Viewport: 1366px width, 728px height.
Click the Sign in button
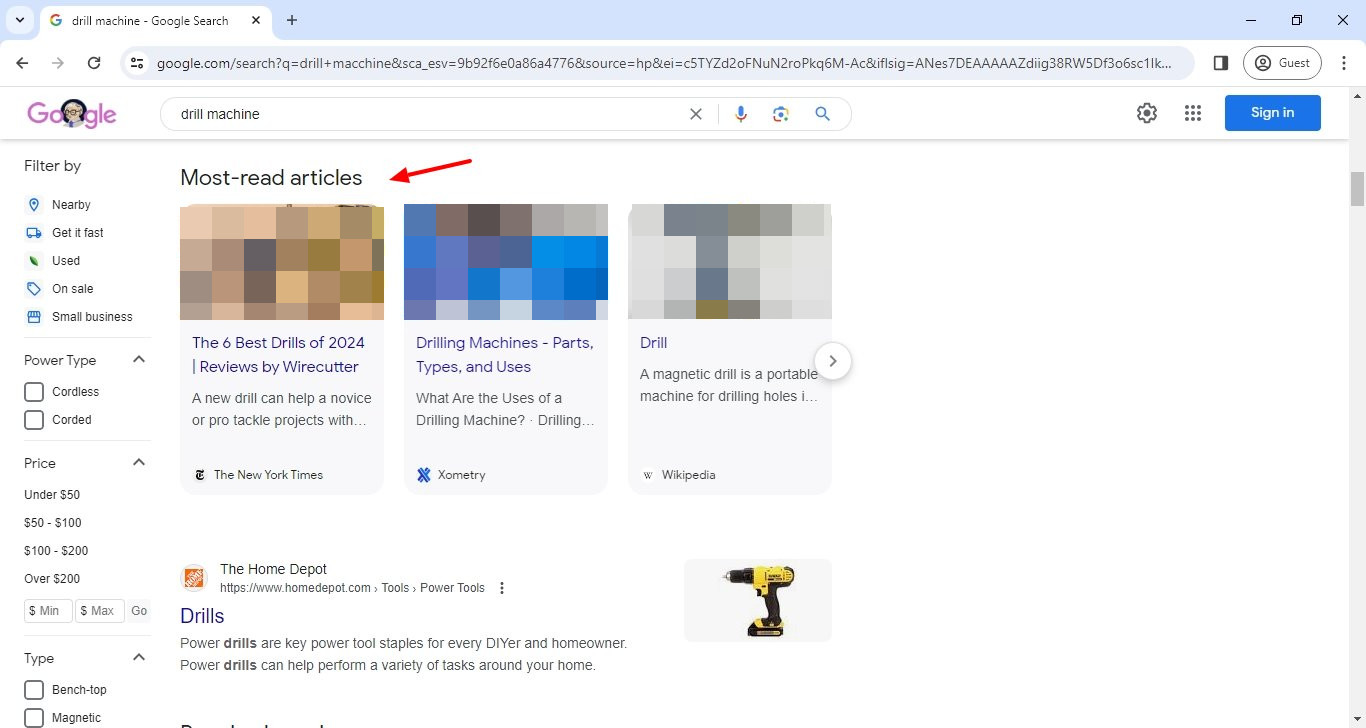tap(1272, 112)
